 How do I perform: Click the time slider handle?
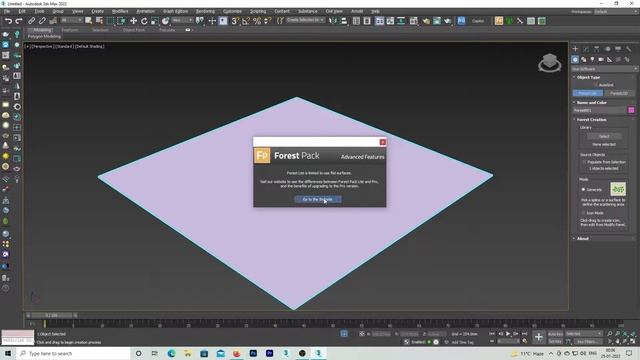click(51, 315)
